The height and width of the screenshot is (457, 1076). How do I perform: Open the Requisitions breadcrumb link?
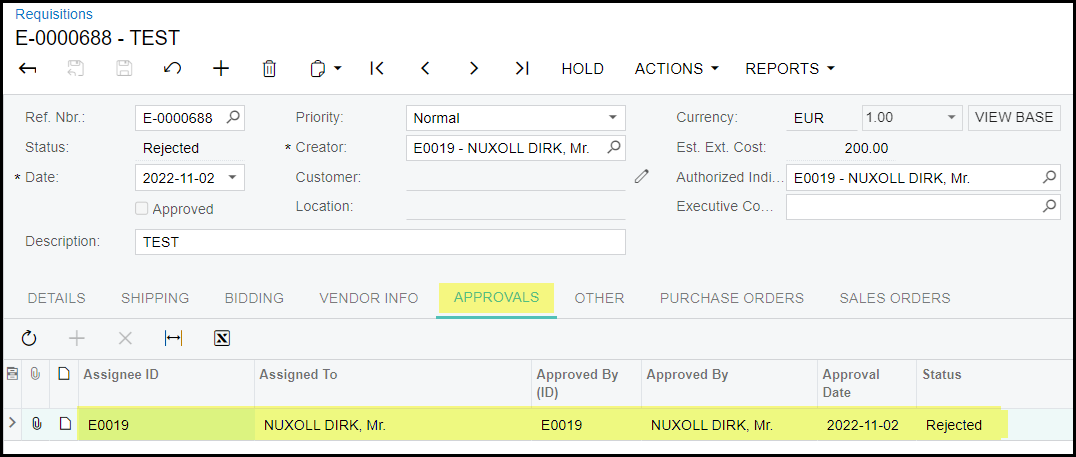point(54,14)
